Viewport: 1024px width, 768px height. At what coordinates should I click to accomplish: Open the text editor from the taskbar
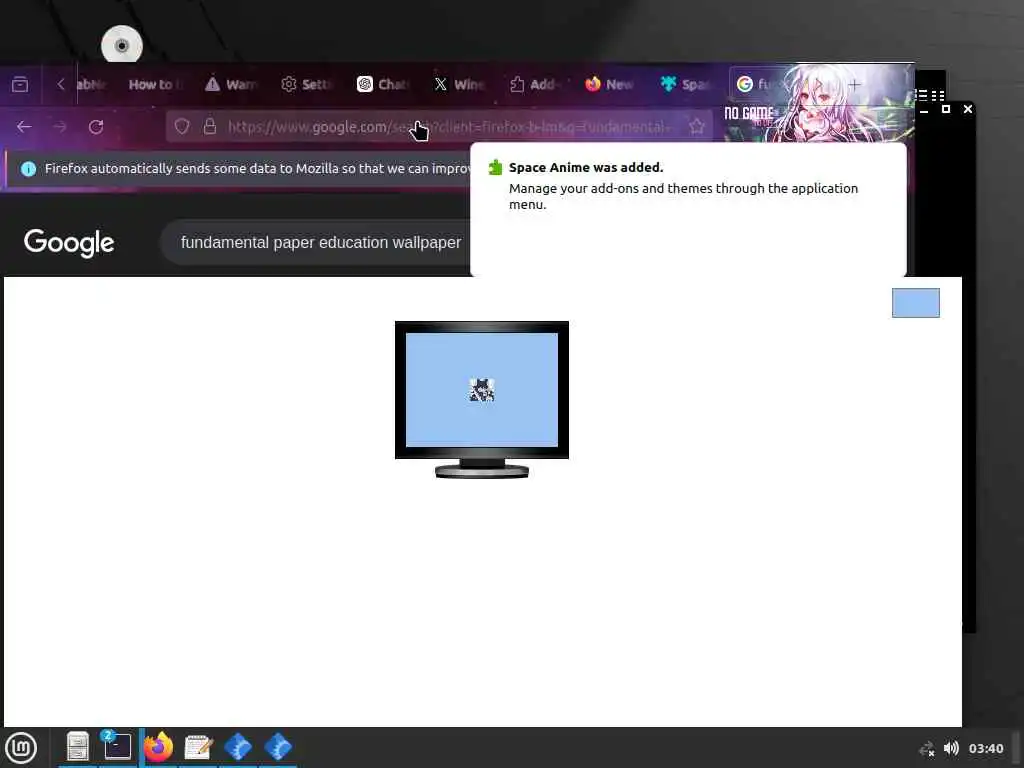coord(199,746)
